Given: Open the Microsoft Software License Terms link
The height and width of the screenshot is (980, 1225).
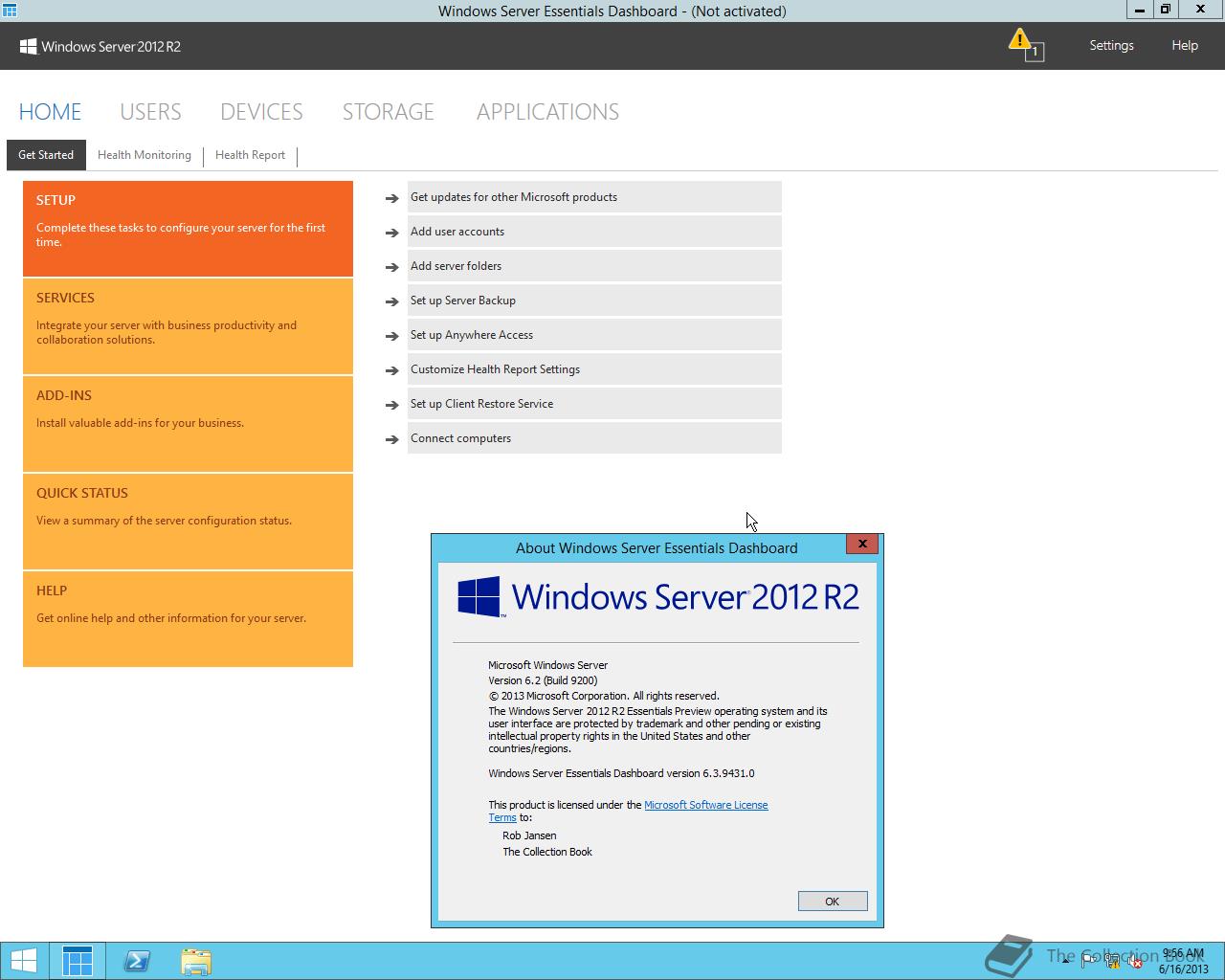Looking at the screenshot, I should (x=705, y=805).
